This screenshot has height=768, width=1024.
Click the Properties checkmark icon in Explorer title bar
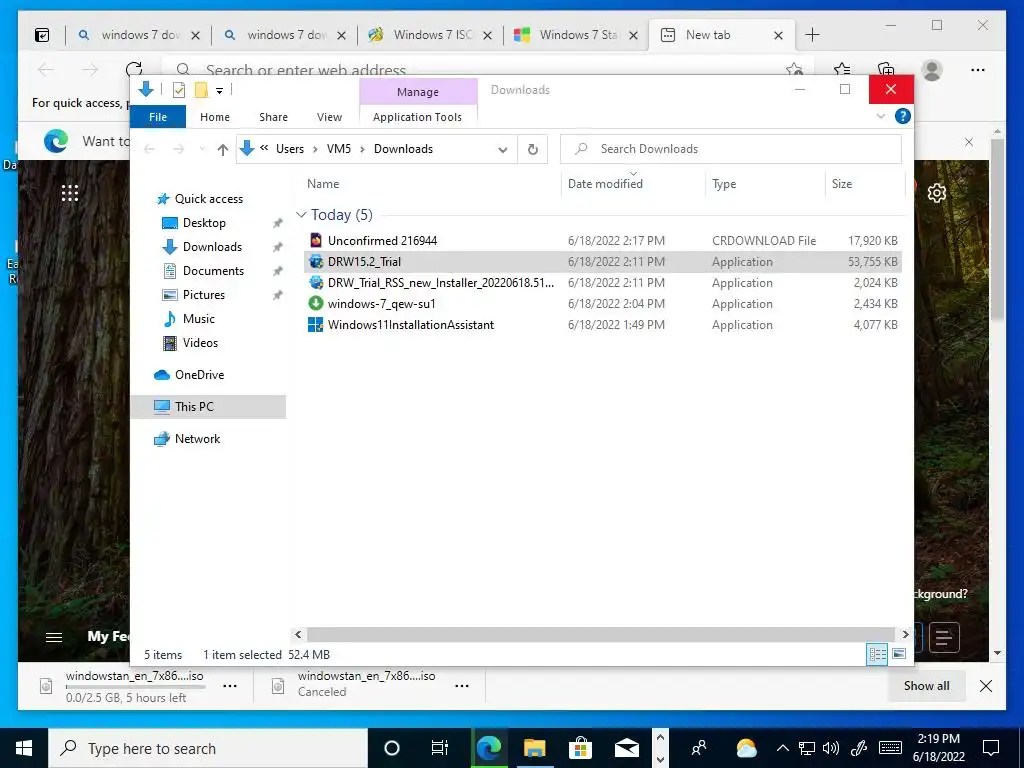point(179,90)
